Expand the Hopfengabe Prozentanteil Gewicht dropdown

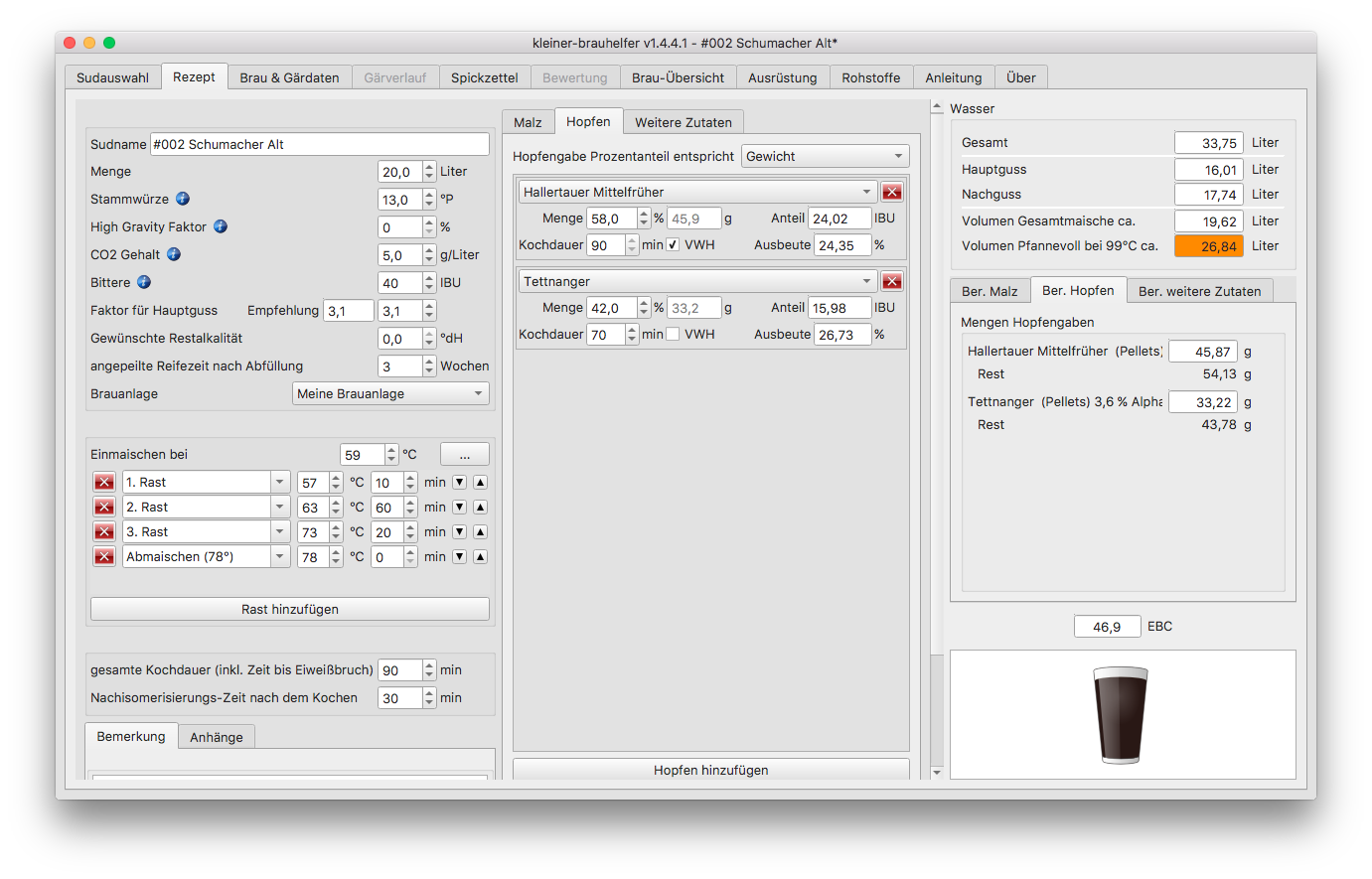point(825,156)
